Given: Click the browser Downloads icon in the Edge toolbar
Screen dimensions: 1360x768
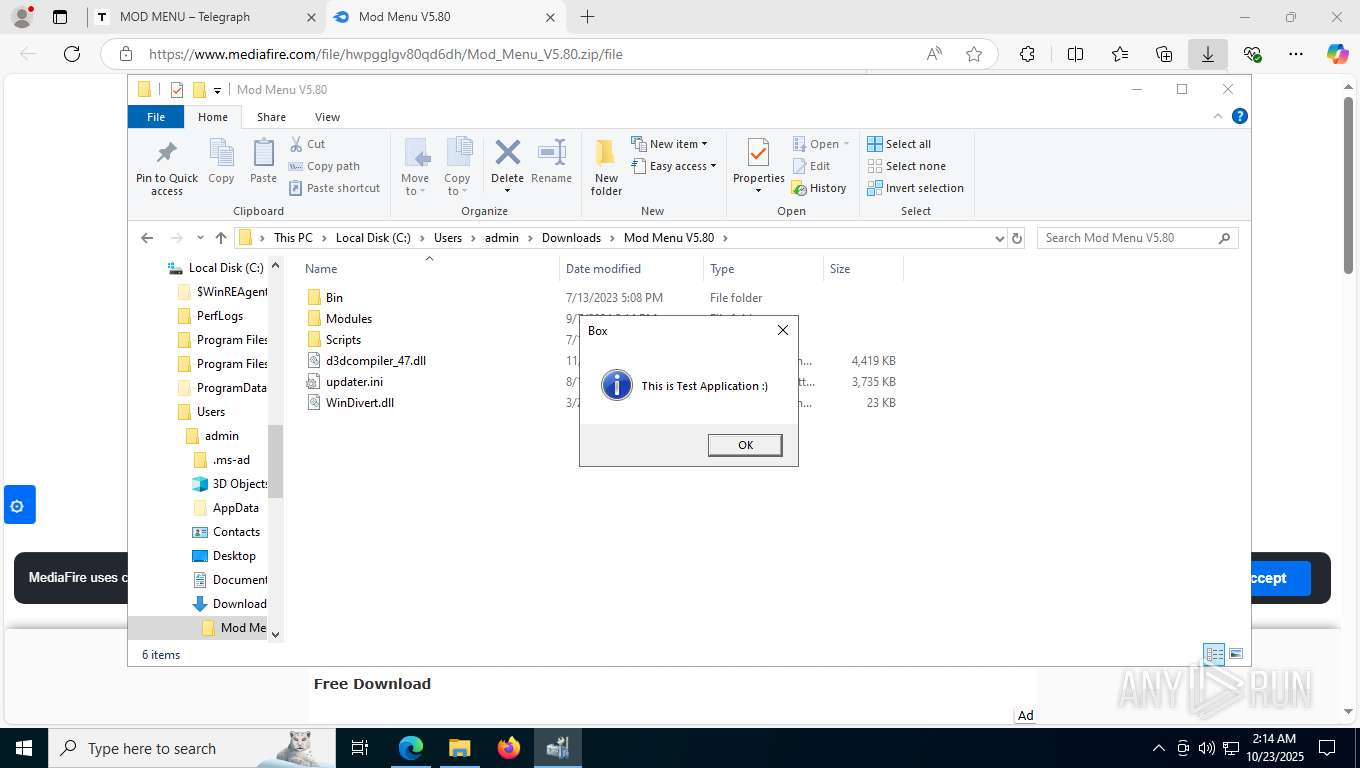Looking at the screenshot, I should [1208, 54].
